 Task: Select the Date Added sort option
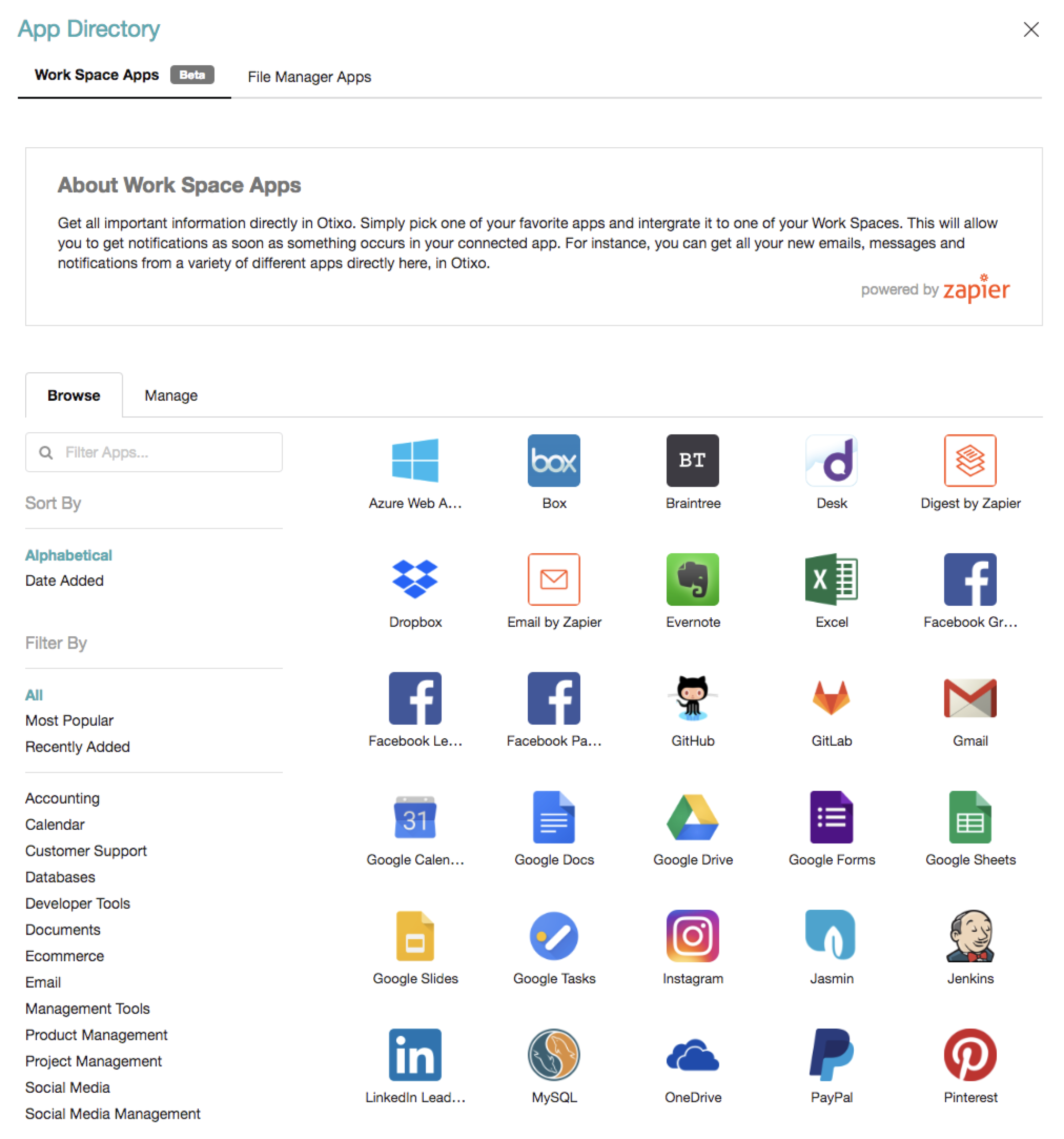65,578
